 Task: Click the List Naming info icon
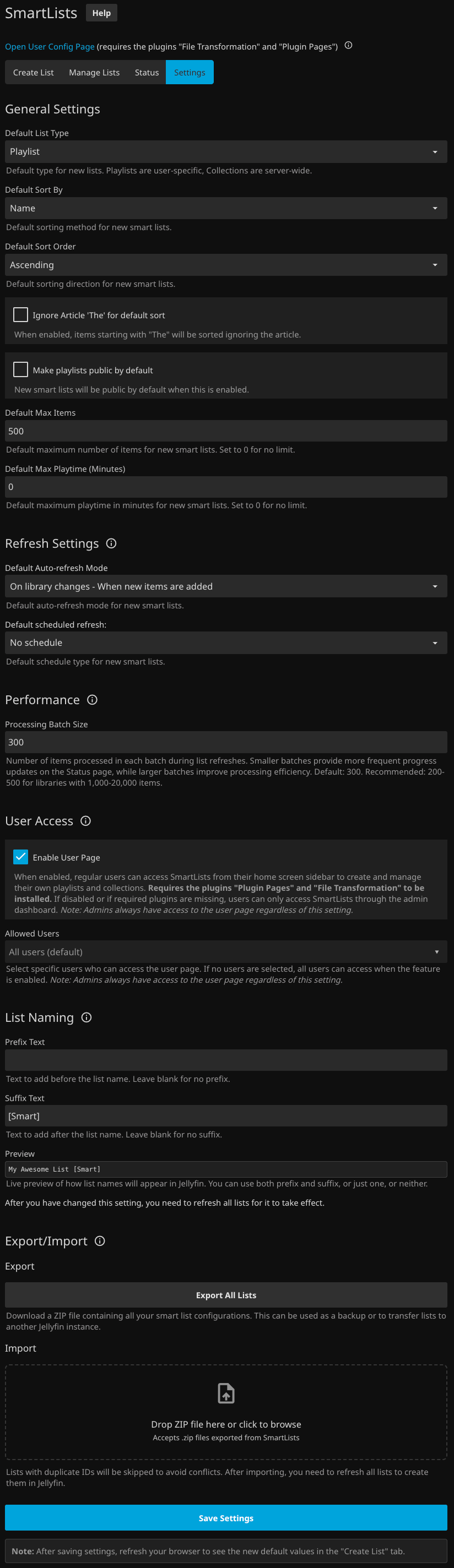87,1017
